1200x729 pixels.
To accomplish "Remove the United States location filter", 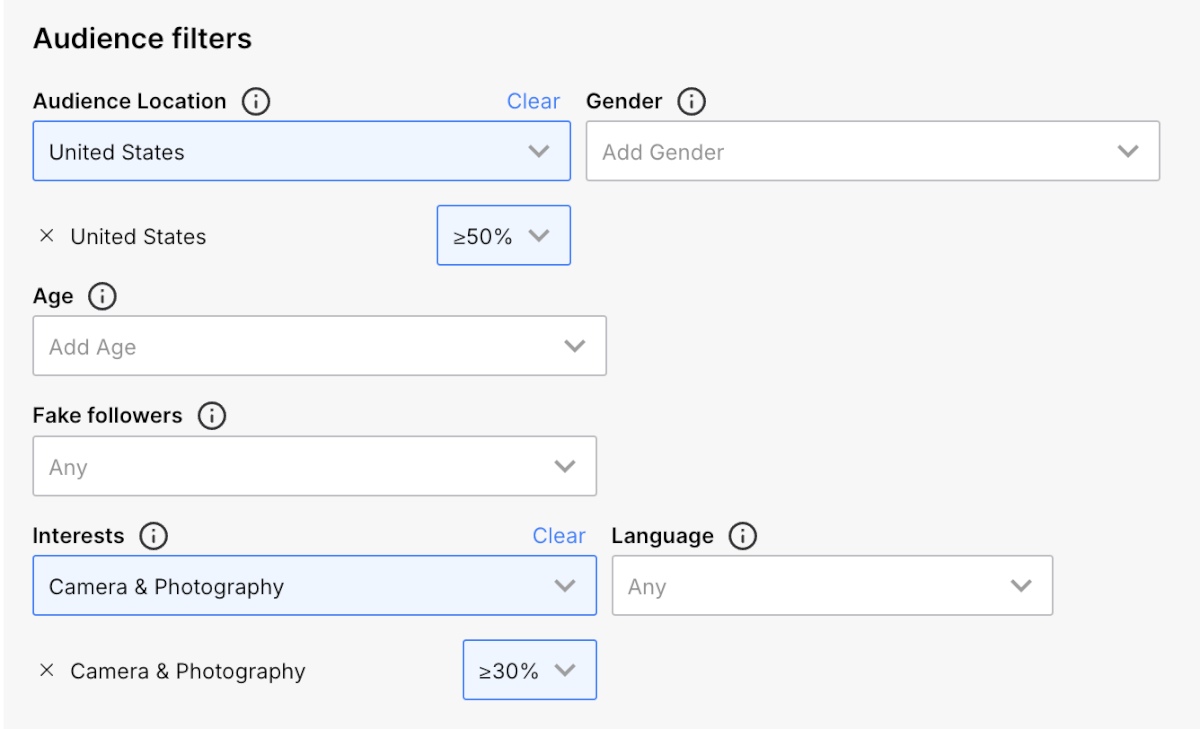I will (46, 237).
